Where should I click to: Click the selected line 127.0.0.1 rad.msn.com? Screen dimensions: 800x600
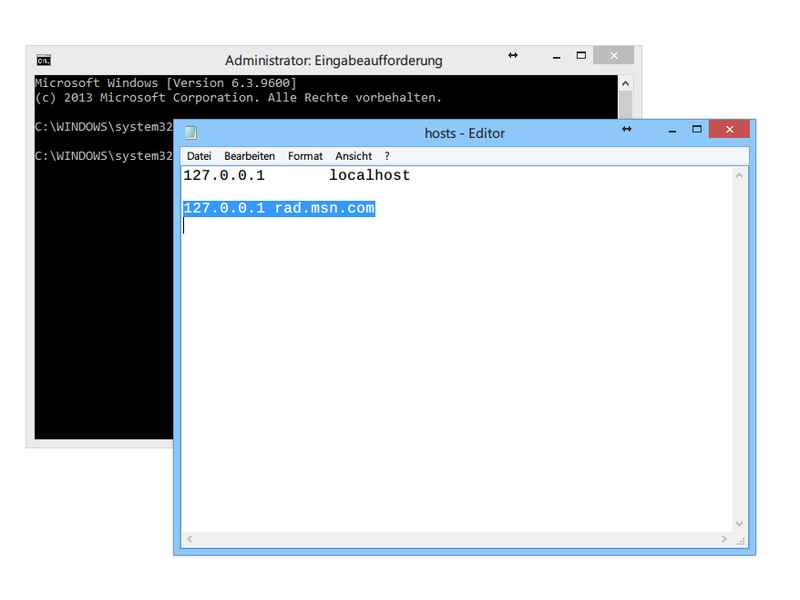(x=279, y=208)
